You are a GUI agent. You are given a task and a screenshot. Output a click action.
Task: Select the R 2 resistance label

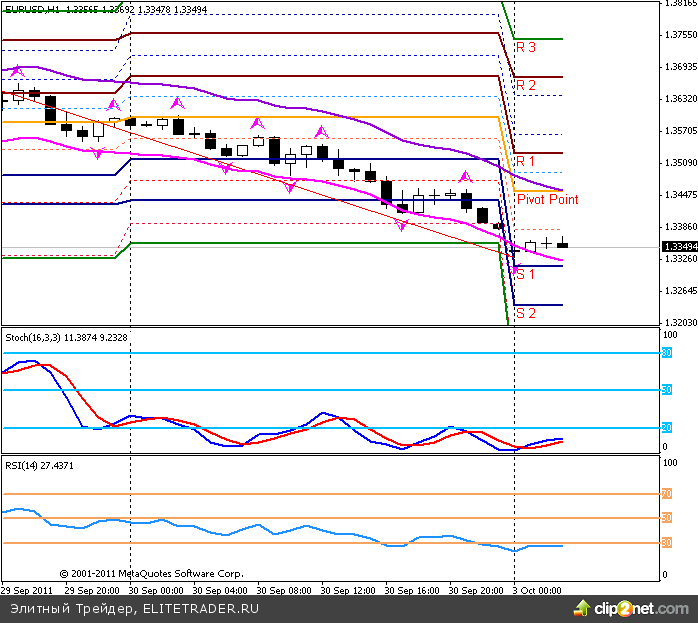coord(525,85)
